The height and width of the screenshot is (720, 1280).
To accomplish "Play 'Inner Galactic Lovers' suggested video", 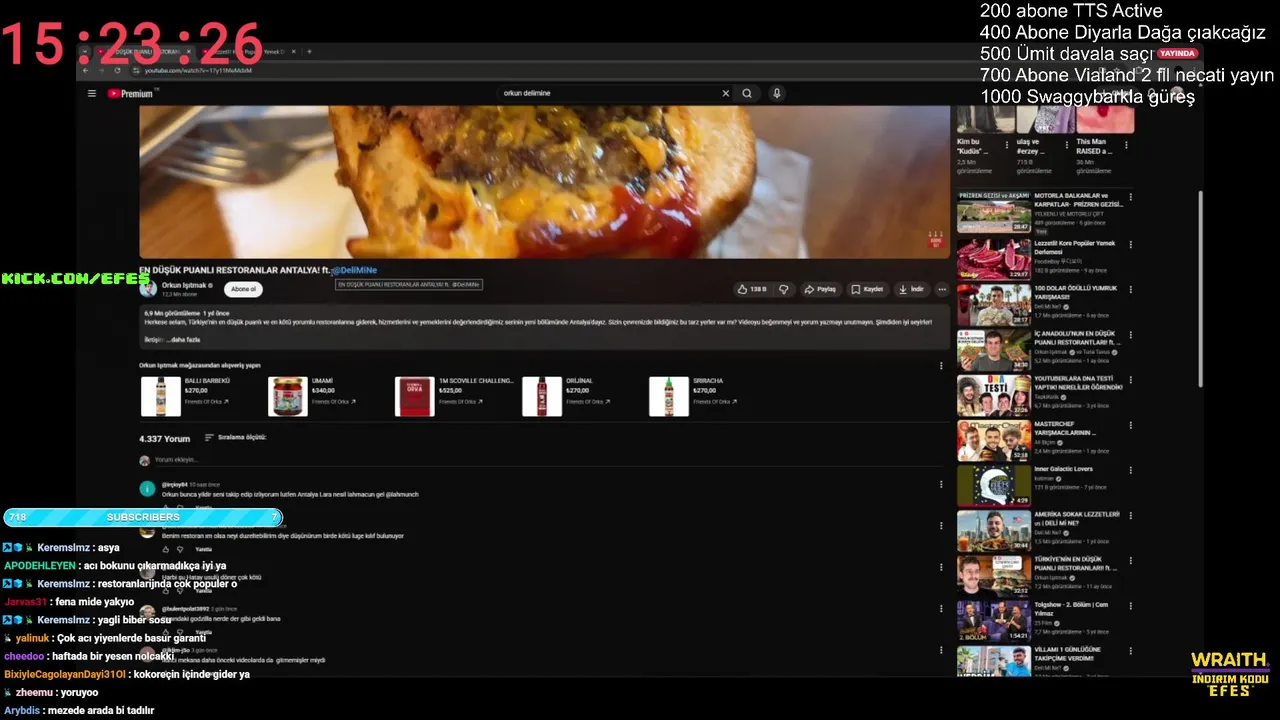I will [x=993, y=486].
